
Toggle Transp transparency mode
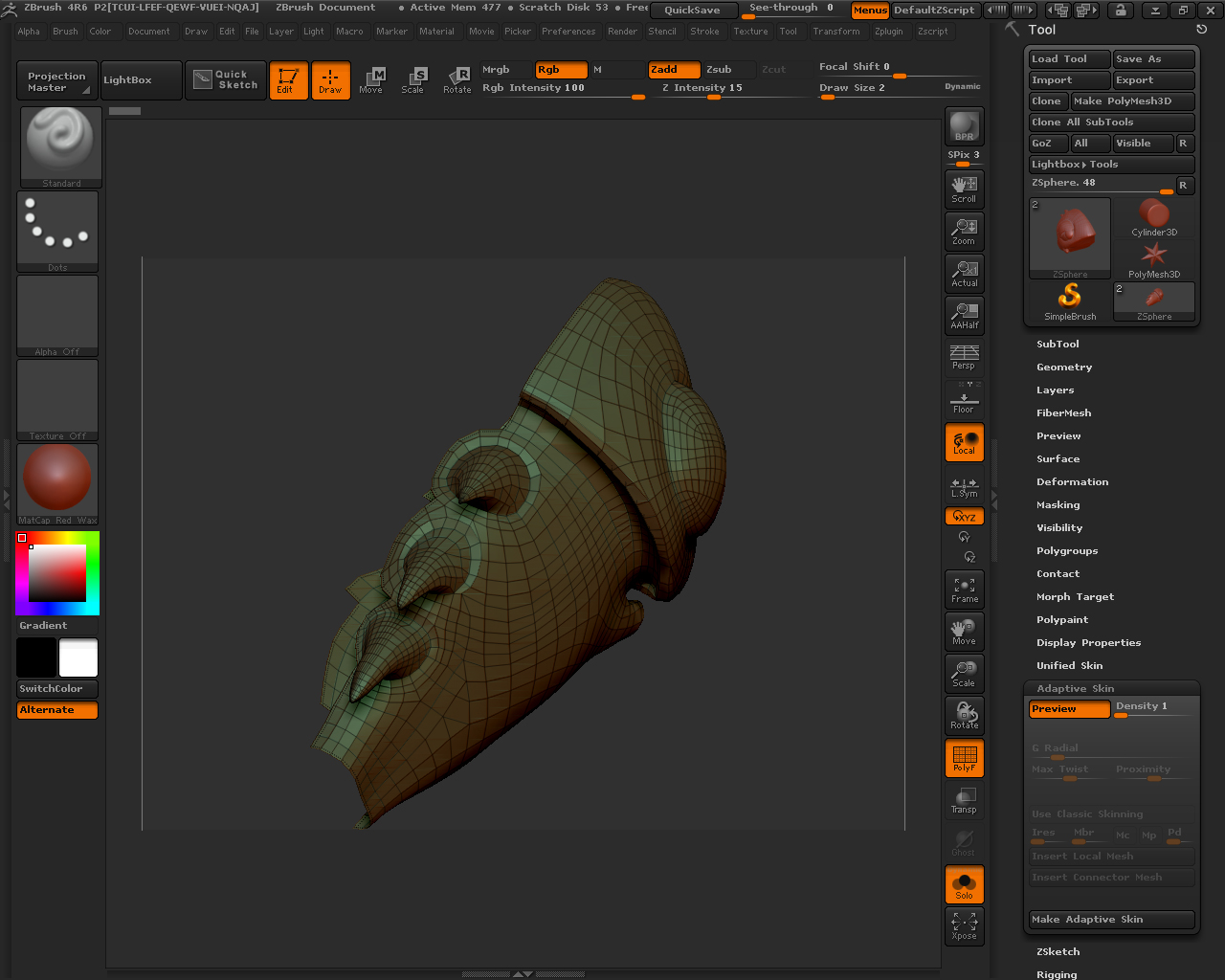click(964, 800)
